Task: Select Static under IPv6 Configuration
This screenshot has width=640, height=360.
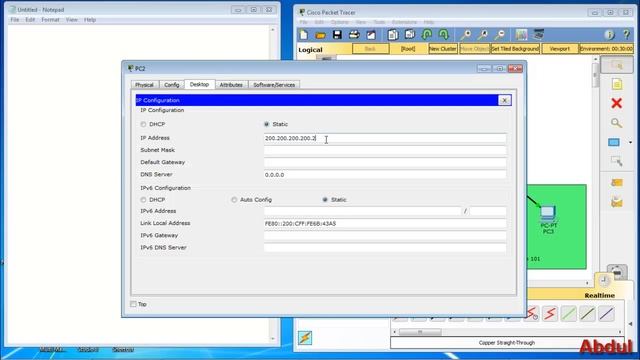Action: pyautogui.click(x=325, y=200)
